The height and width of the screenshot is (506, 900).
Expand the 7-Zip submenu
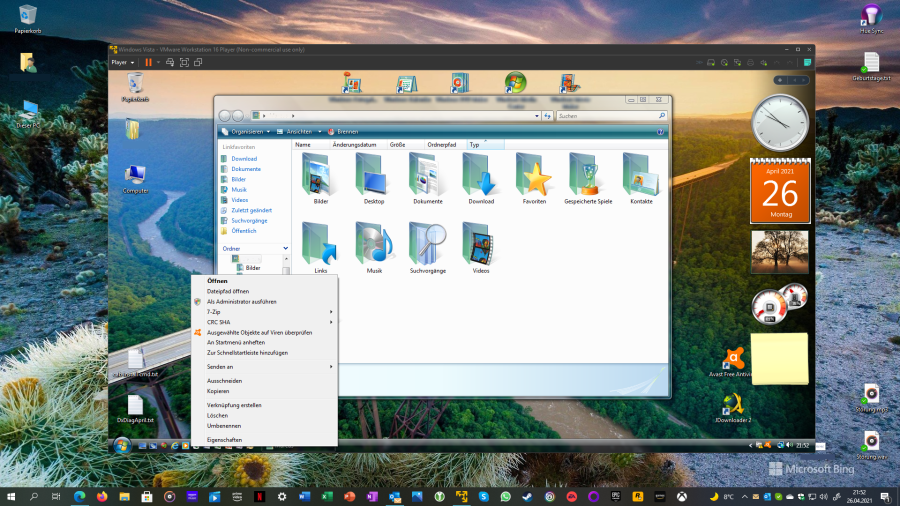tap(264, 312)
